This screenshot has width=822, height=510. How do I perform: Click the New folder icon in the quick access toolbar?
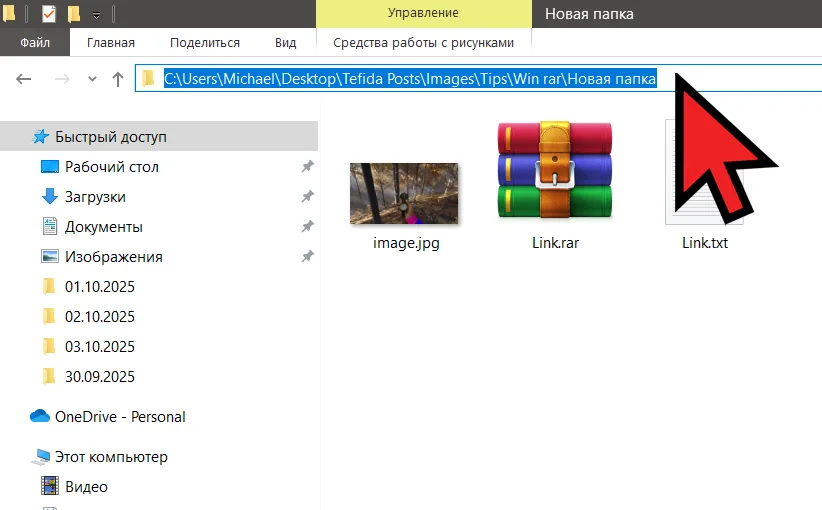coord(74,14)
